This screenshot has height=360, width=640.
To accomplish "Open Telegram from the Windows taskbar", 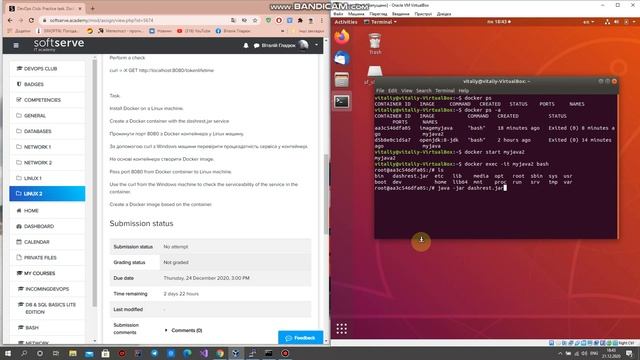I will (154, 353).
